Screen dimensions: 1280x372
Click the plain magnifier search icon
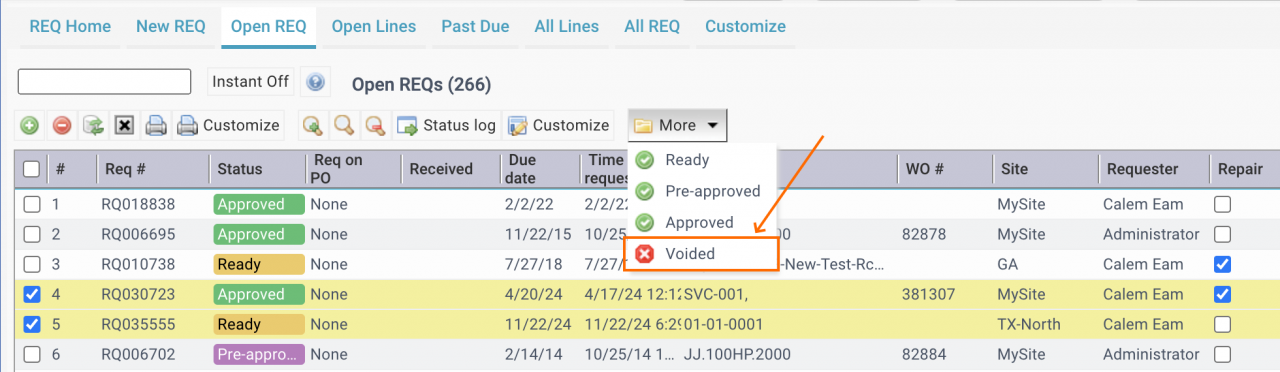[x=343, y=125]
